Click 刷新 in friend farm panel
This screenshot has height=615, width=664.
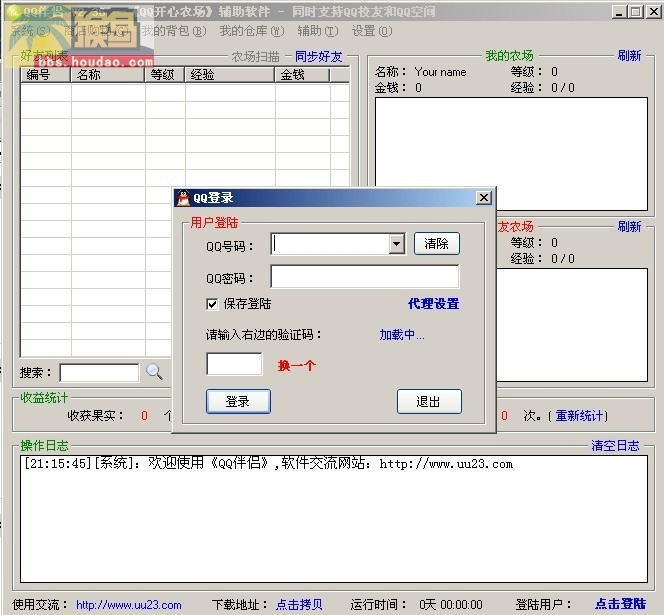click(629, 227)
